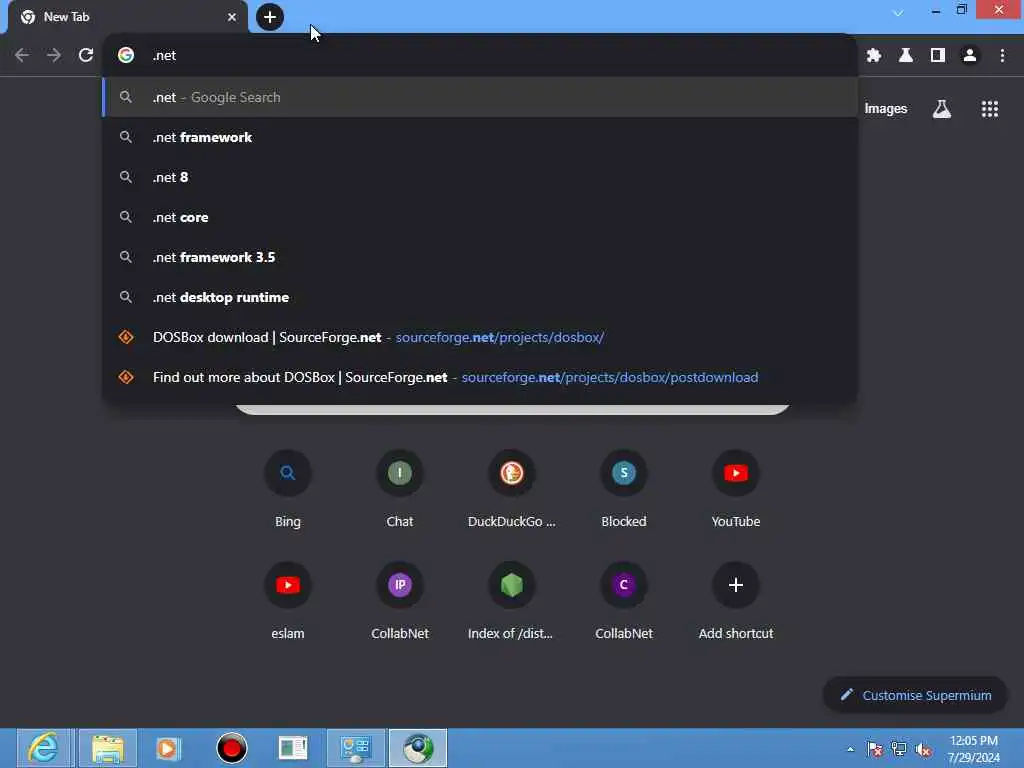Viewport: 1024px width, 768px height.
Task: Go back with the back arrow
Action: [22, 56]
